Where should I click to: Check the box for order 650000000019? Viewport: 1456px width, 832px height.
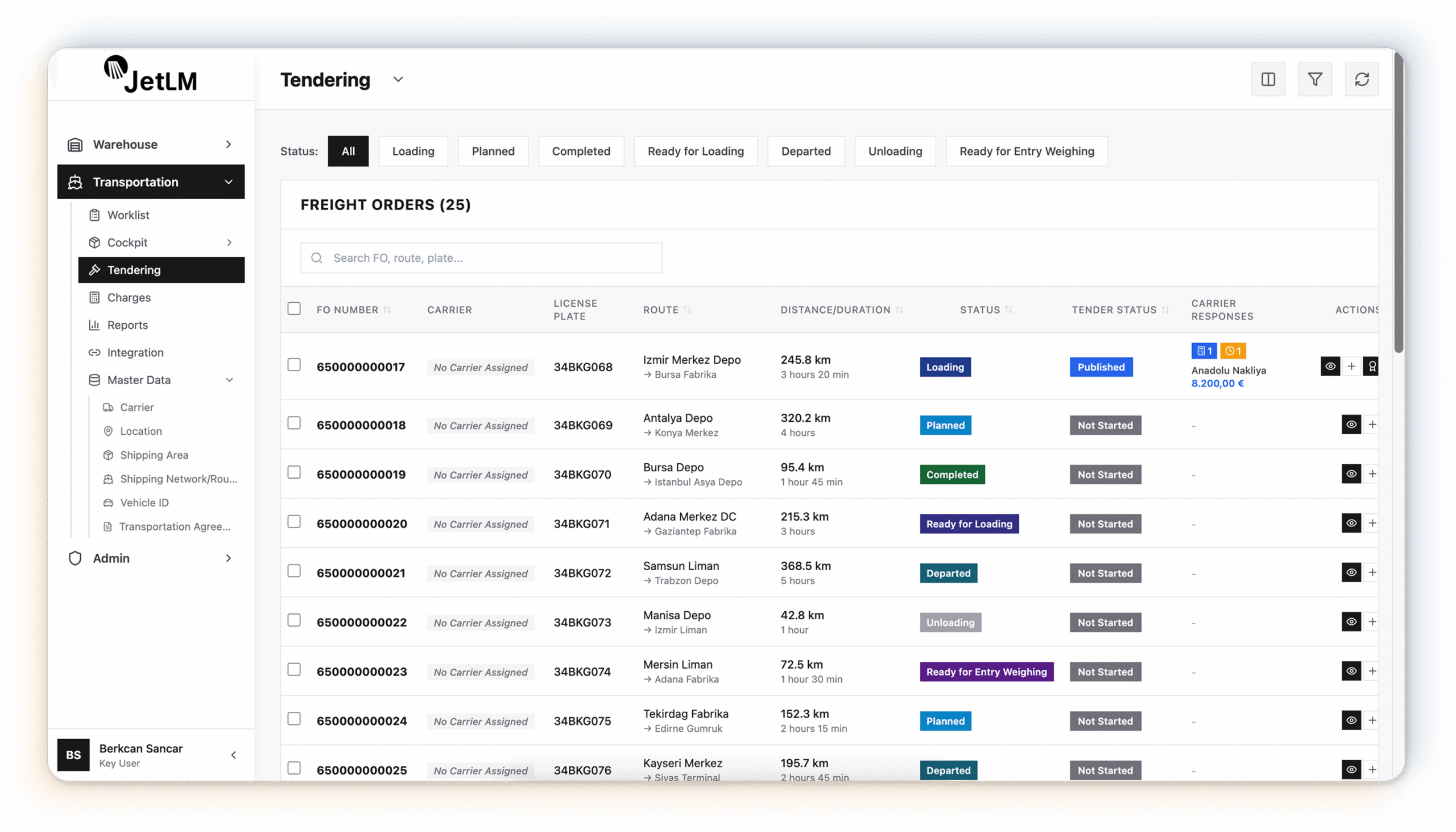[x=294, y=472]
